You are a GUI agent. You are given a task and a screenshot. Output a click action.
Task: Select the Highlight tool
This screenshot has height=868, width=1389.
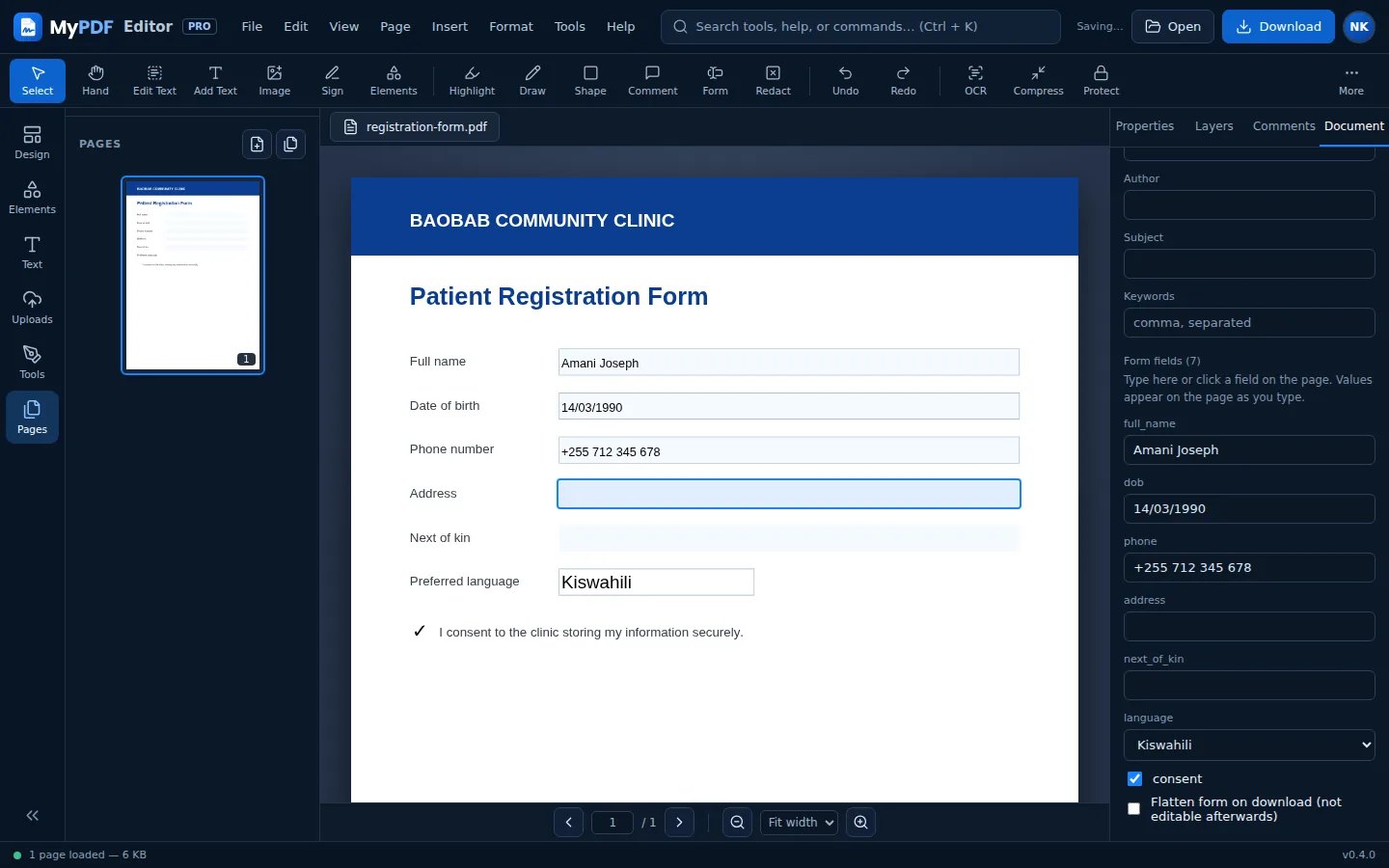click(x=472, y=80)
